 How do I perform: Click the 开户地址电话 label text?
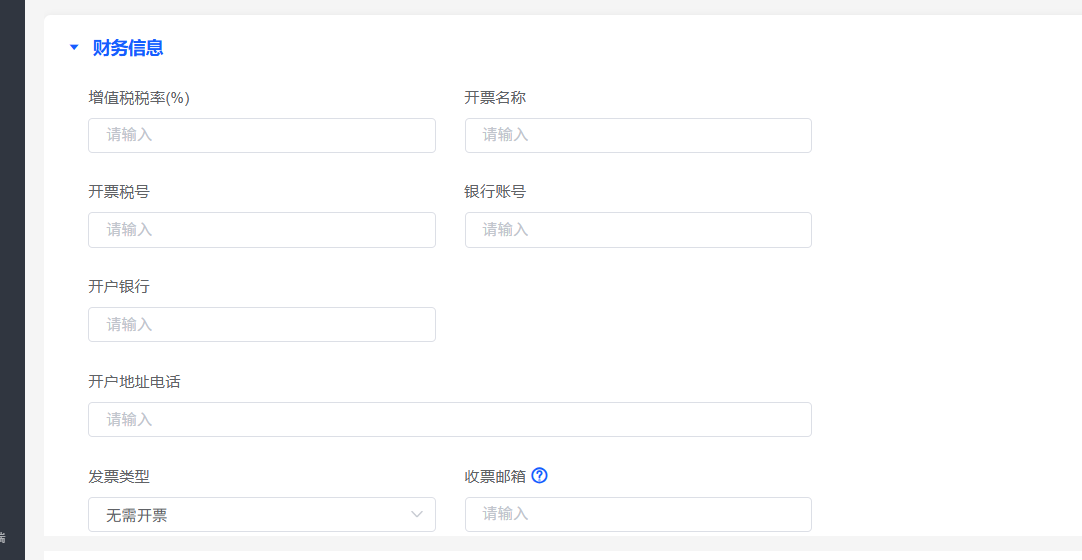134,382
